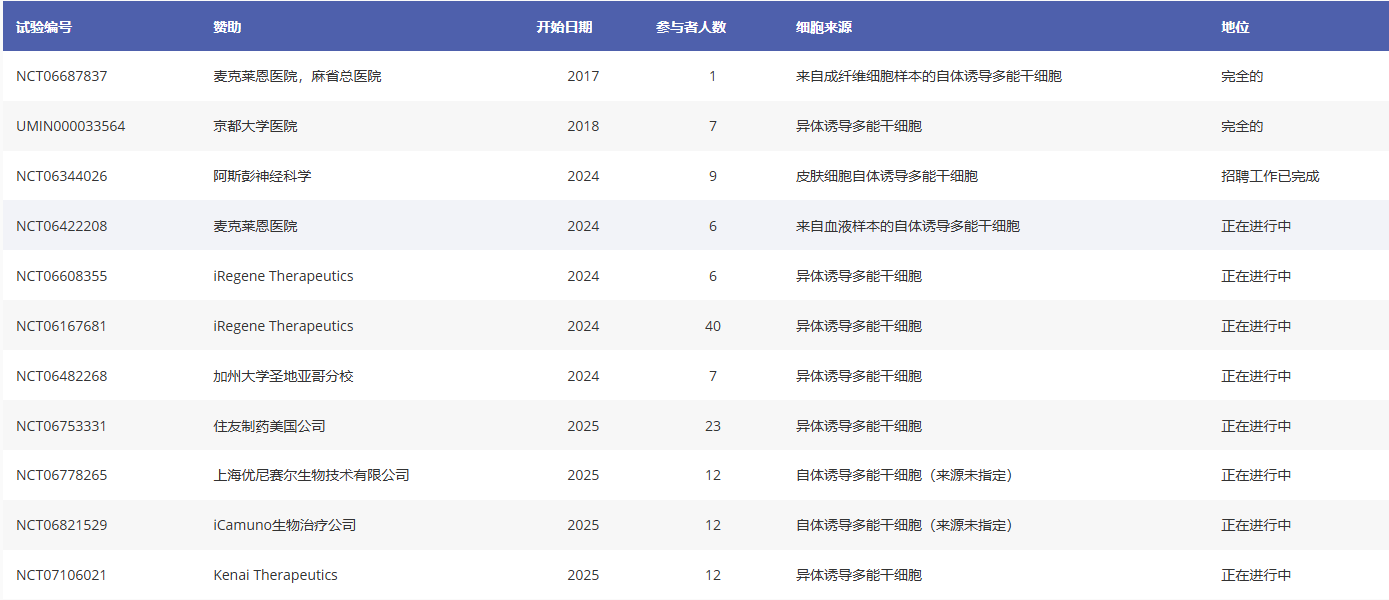
Task: Sort table by 开始日期 column header
Action: click(564, 26)
